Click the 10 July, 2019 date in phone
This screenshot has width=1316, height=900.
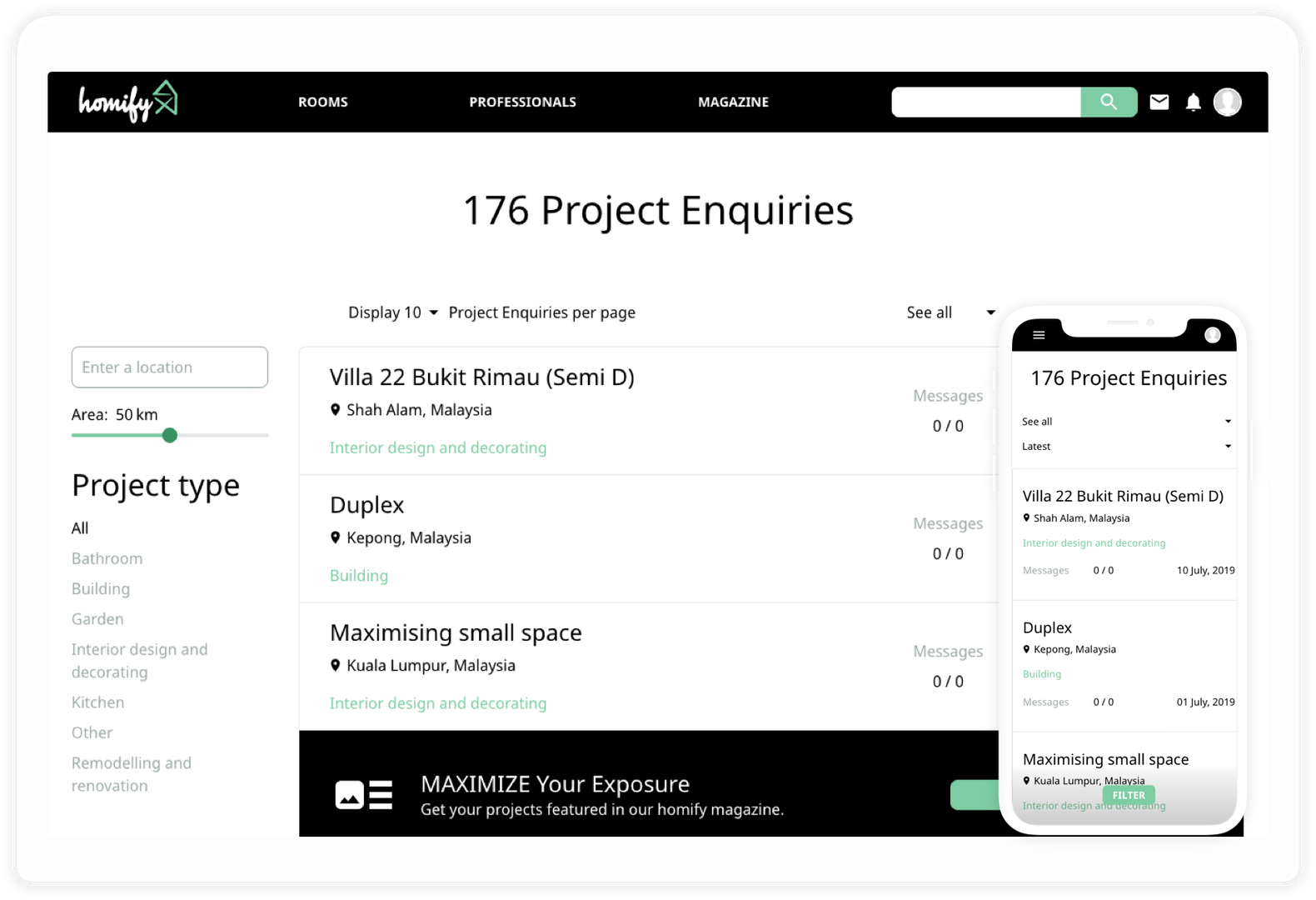coord(1205,571)
